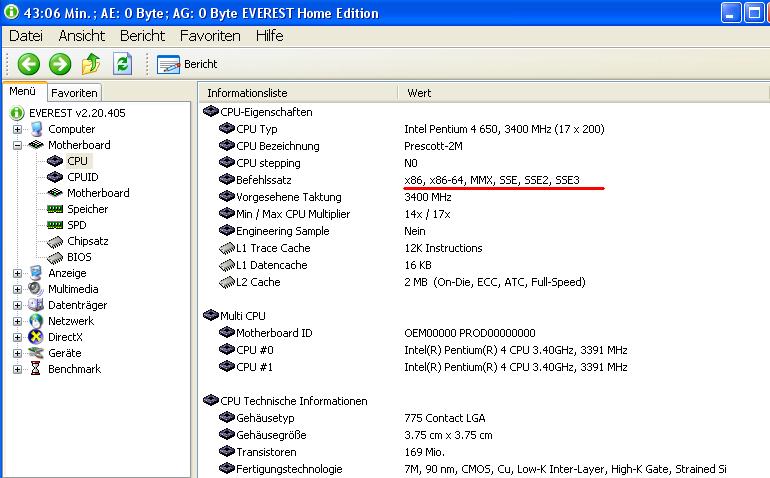Open the Ansicht menu

coord(81,35)
